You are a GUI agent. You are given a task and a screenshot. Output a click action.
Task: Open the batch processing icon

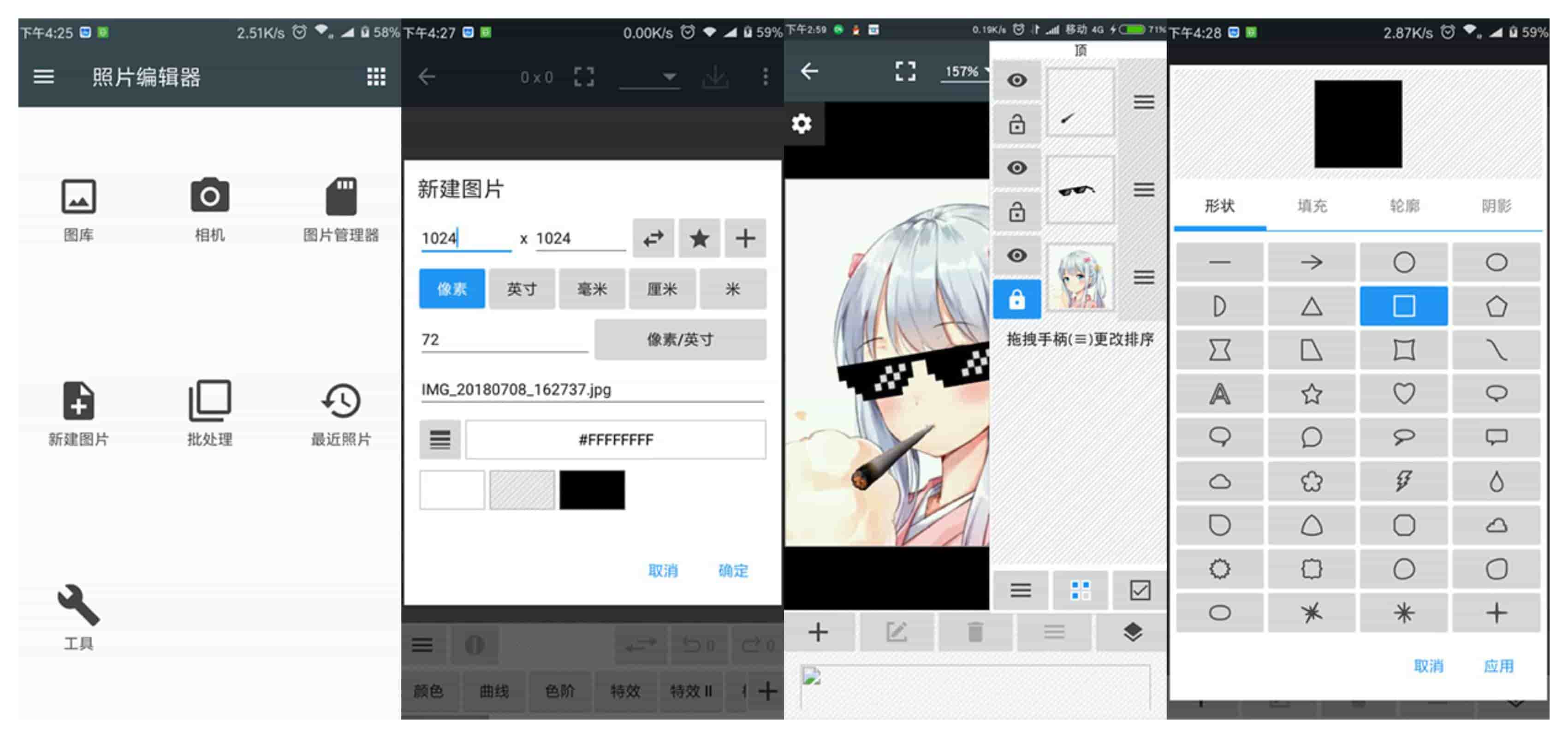coord(209,401)
